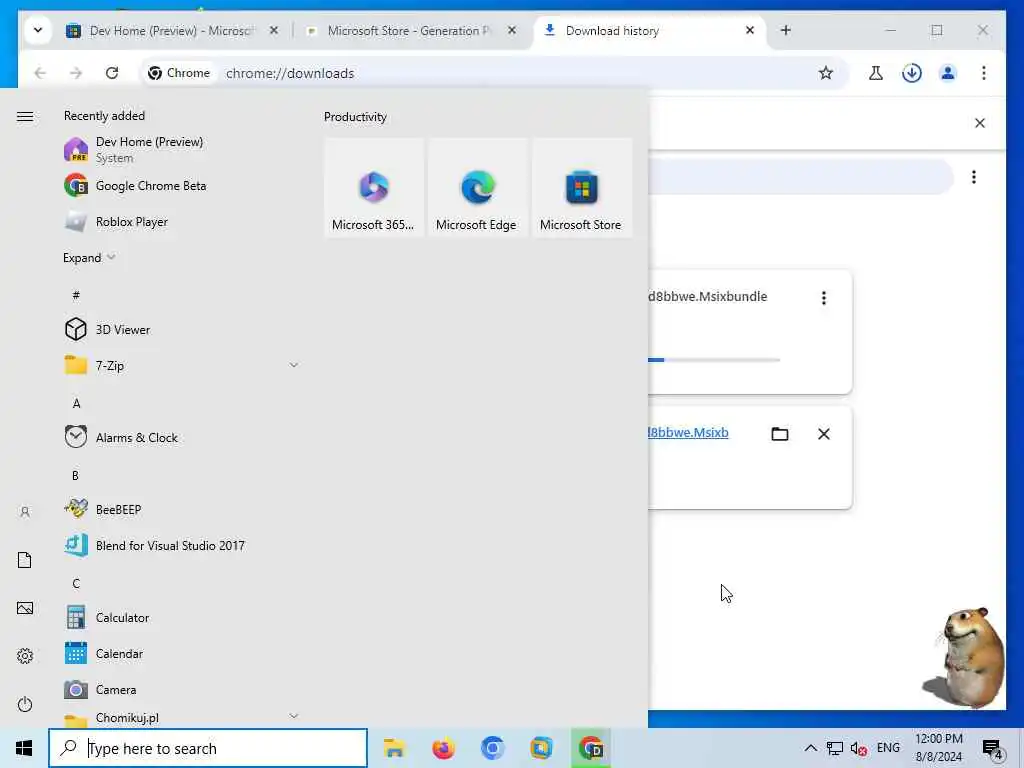Open Pictures from Start sidebar
This screenshot has width=1024, height=768.
tap(25, 608)
